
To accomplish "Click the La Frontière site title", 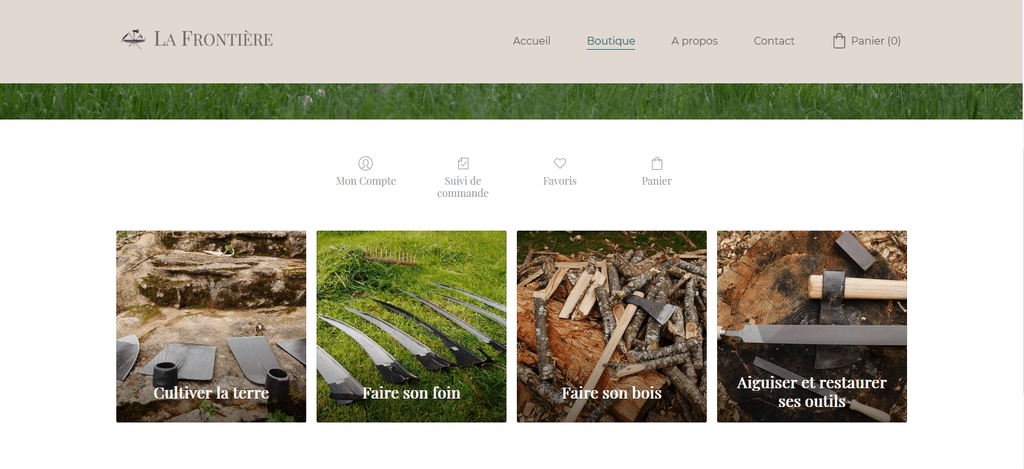I will pos(214,39).
